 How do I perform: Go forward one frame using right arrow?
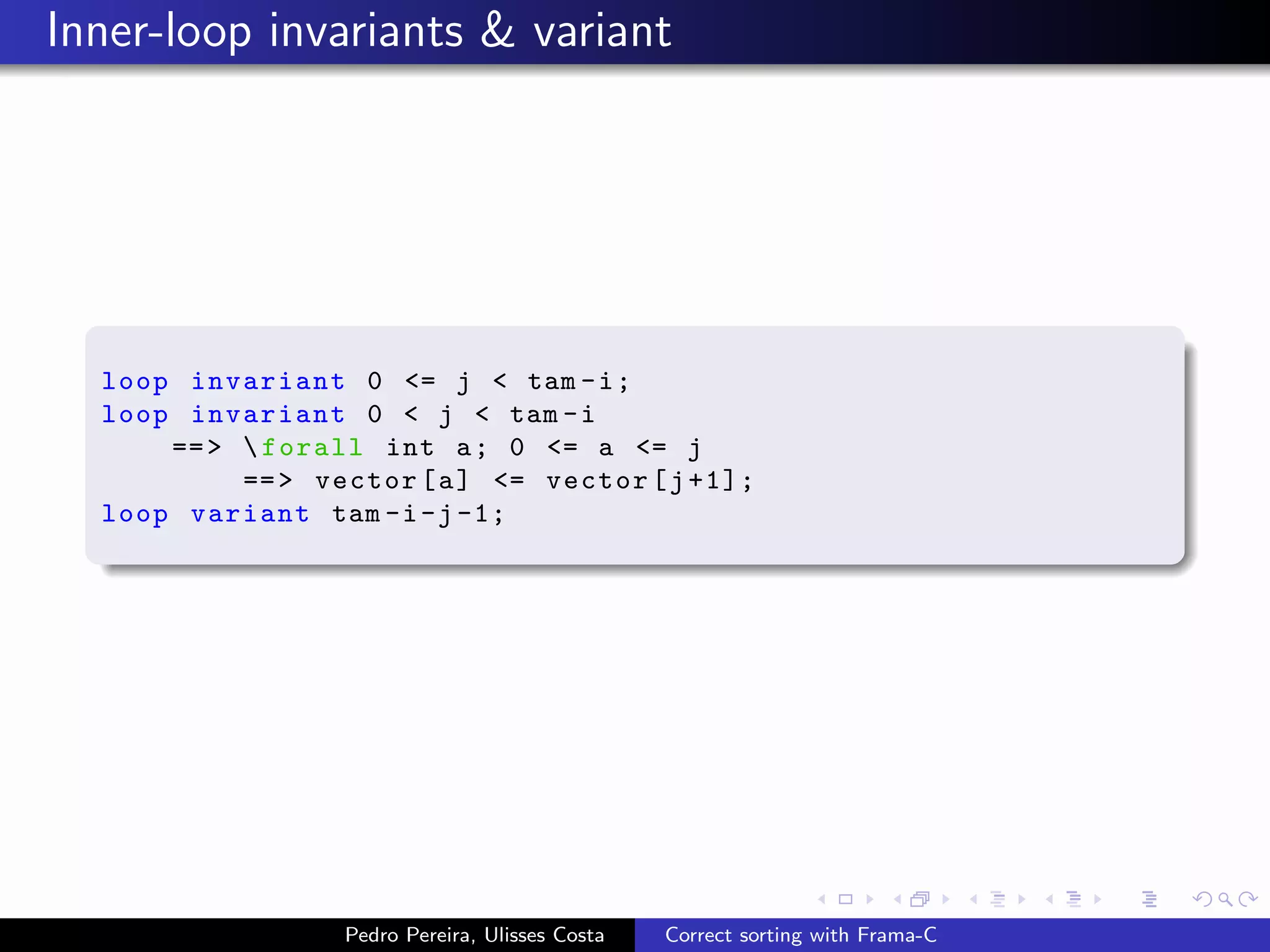tap(946, 899)
